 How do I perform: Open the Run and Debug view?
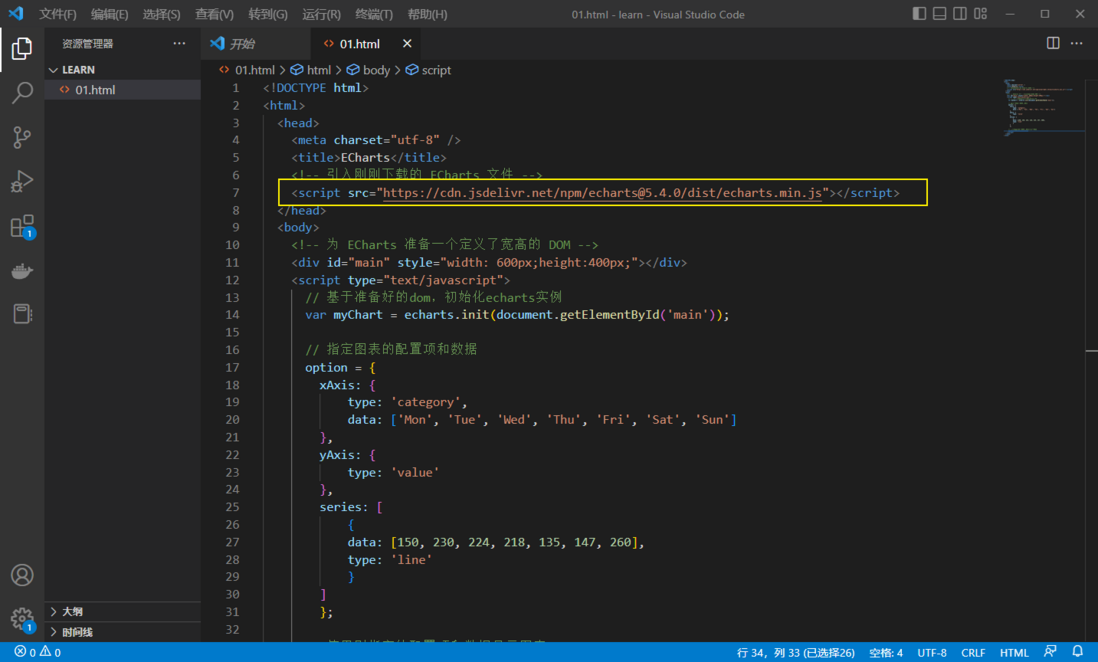point(22,181)
